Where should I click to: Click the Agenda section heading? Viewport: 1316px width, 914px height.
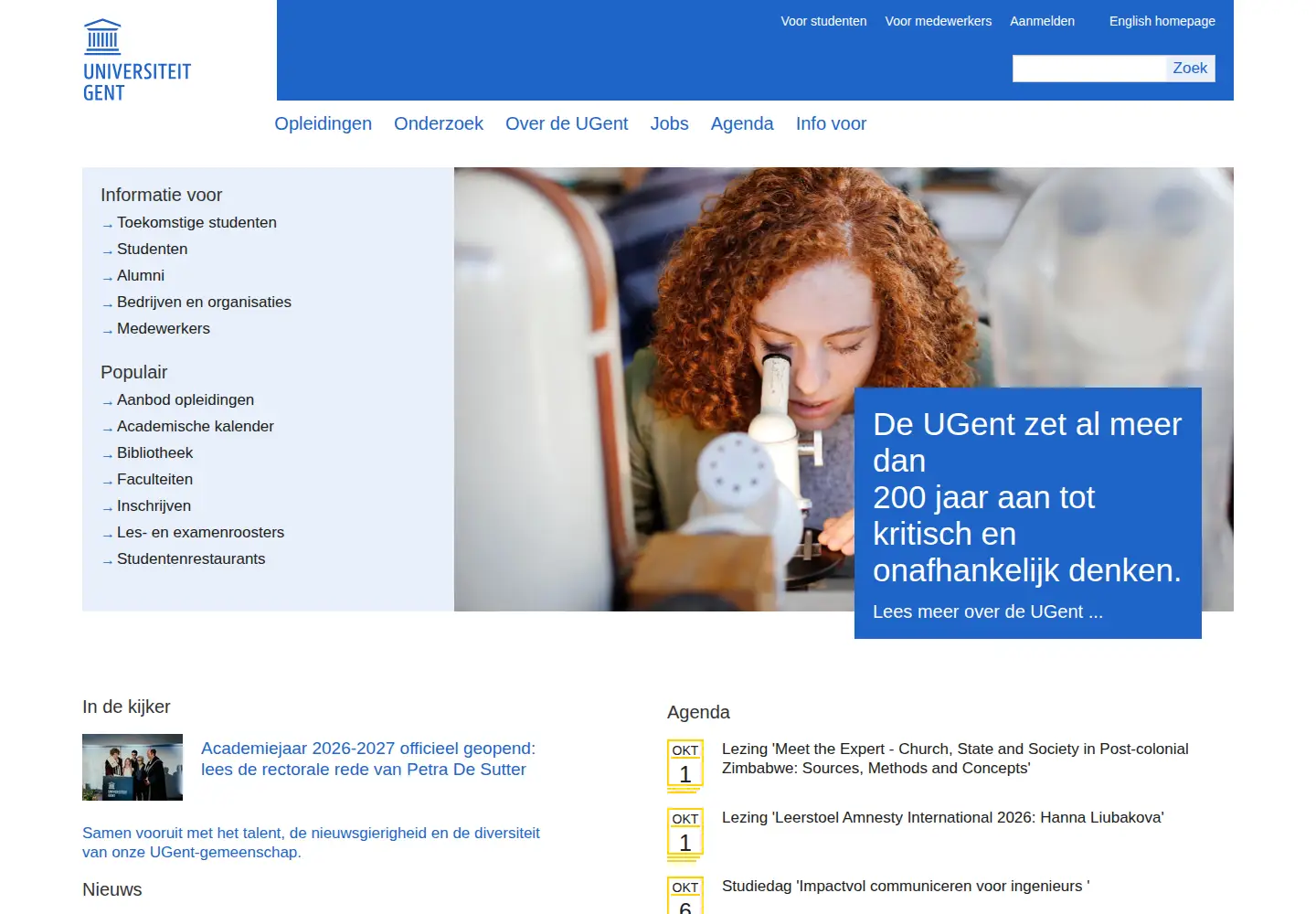698,712
